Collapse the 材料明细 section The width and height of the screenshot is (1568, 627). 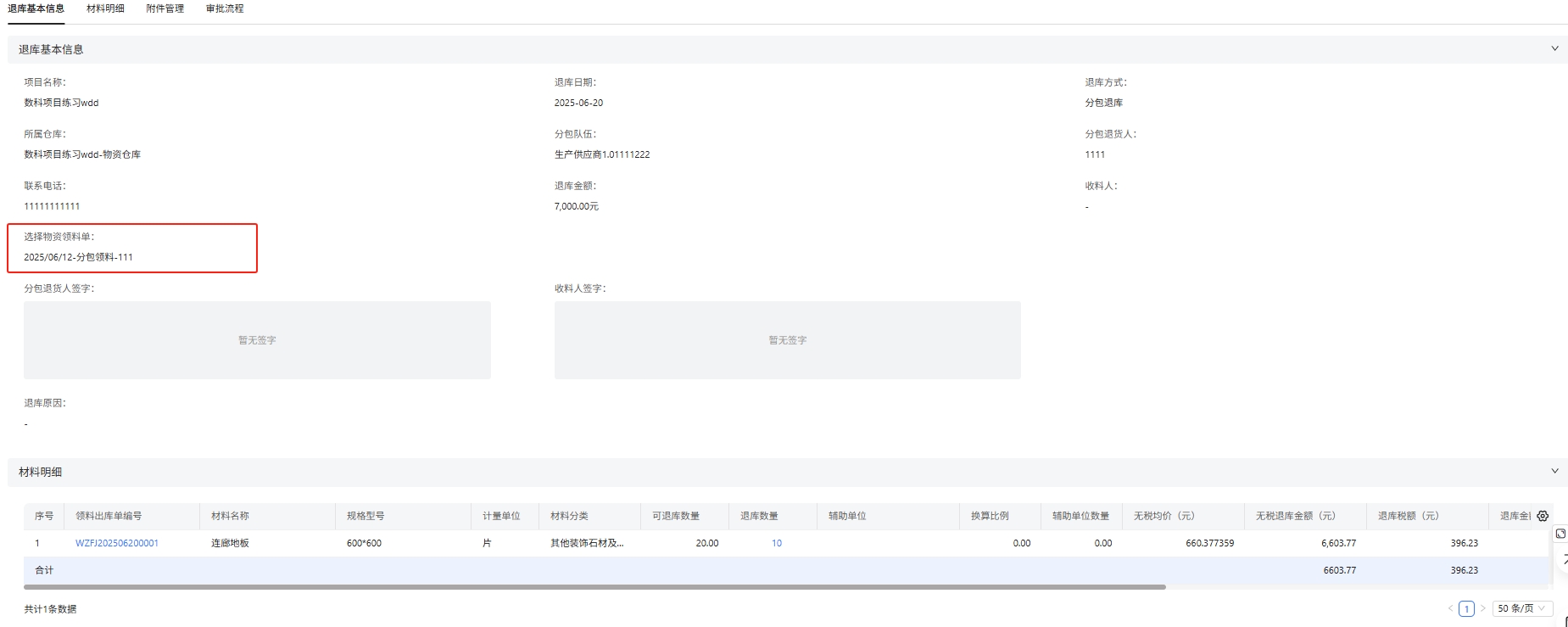[x=1554, y=472]
